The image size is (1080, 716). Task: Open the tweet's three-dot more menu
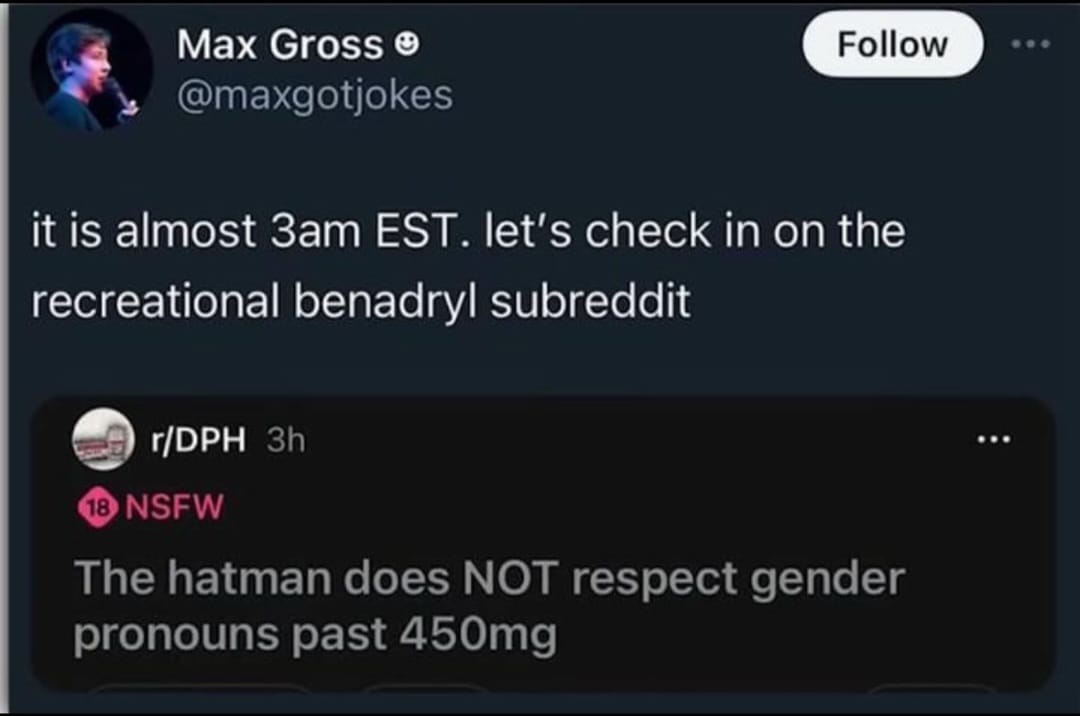coord(1030,44)
